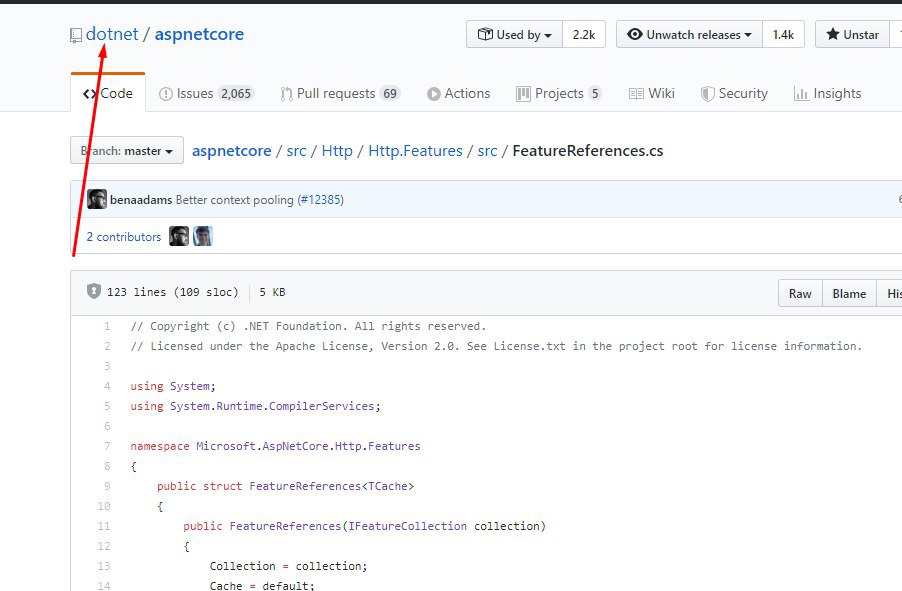Click the 2.2k used-by count

coord(584,35)
